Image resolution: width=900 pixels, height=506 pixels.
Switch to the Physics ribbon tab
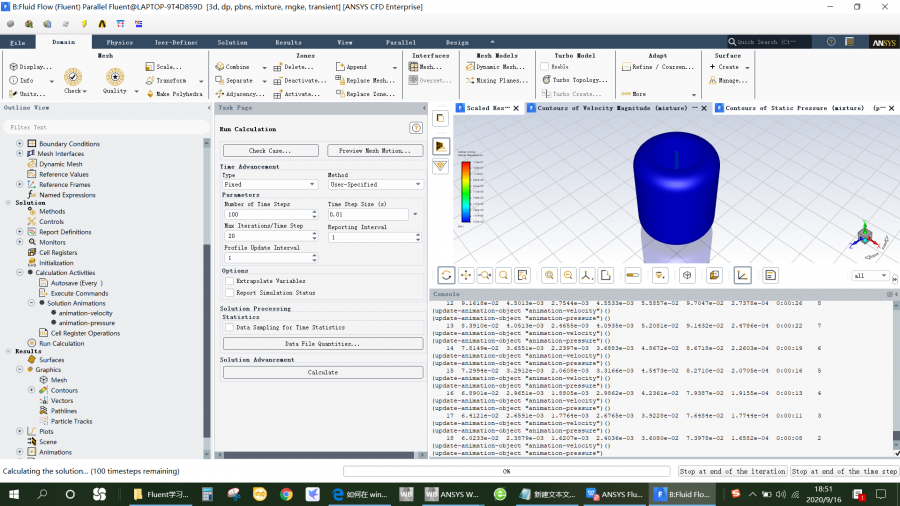pyautogui.click(x=119, y=43)
